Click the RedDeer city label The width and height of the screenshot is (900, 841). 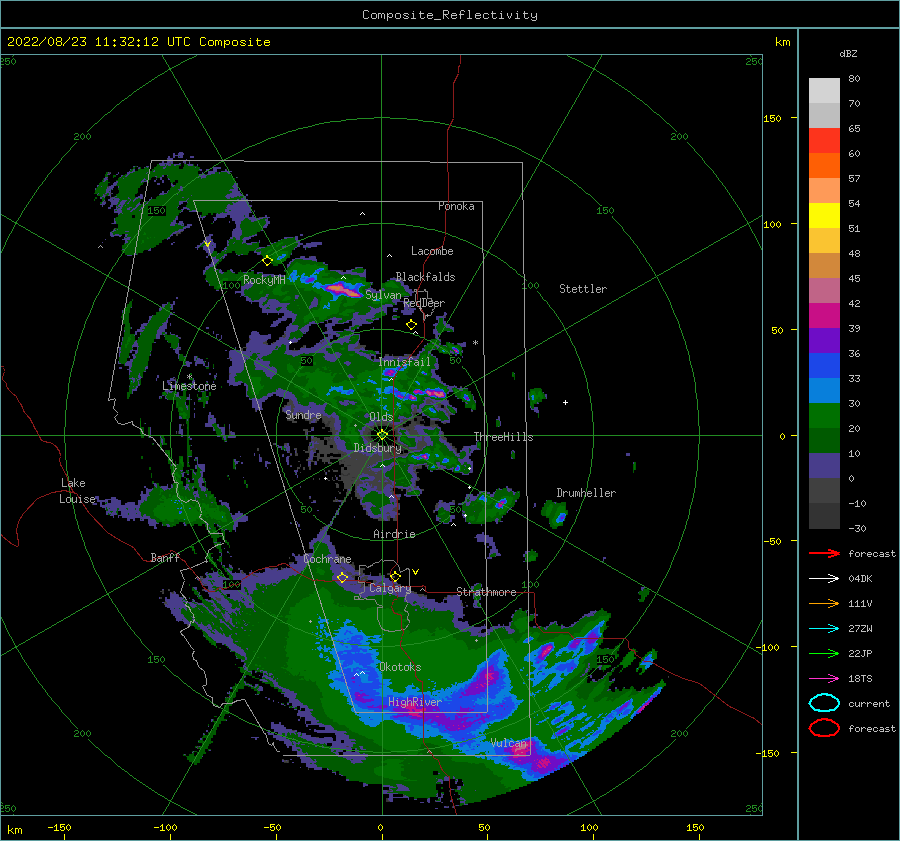pos(424,303)
